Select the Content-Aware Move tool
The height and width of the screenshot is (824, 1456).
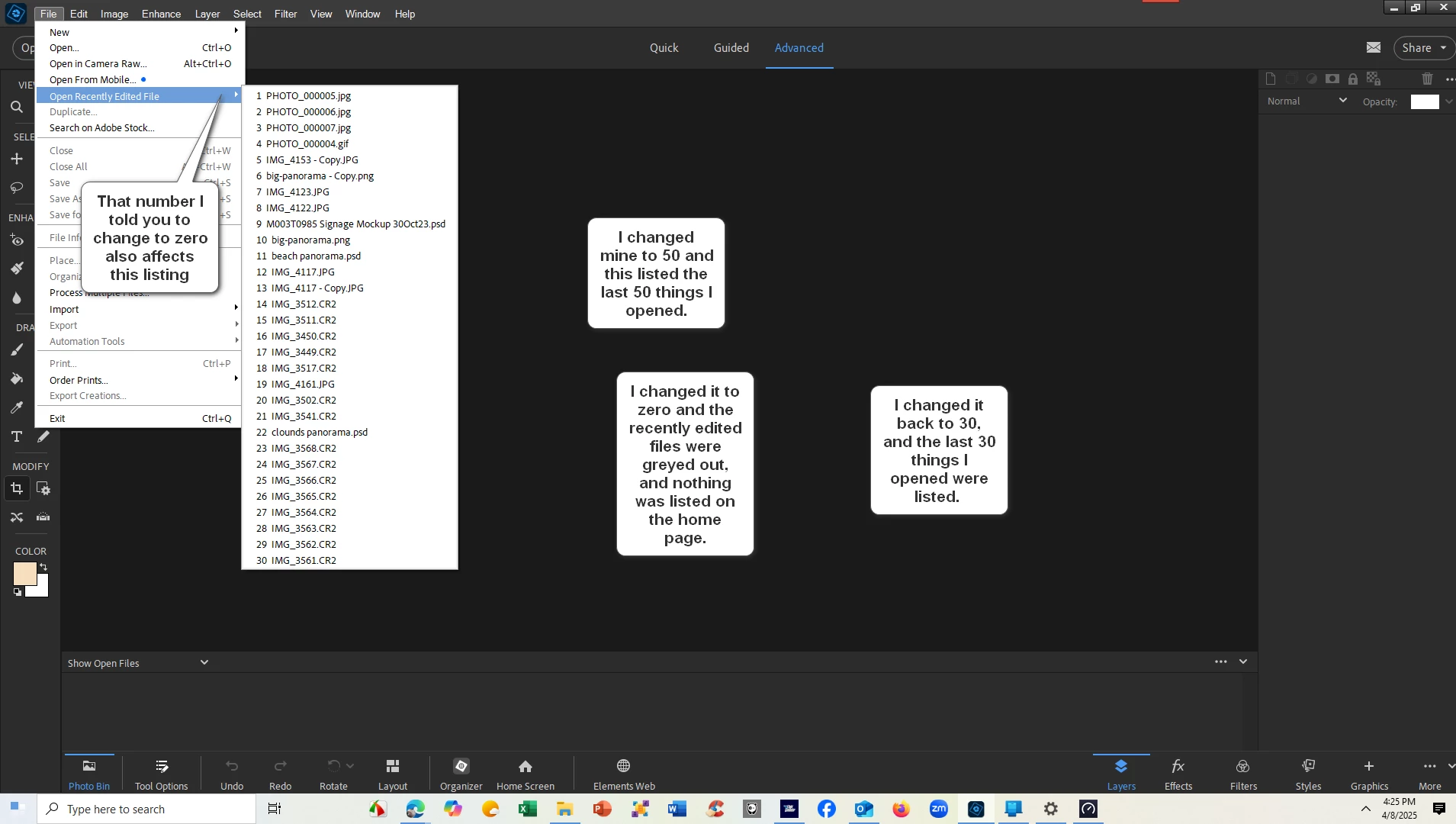coord(16,517)
